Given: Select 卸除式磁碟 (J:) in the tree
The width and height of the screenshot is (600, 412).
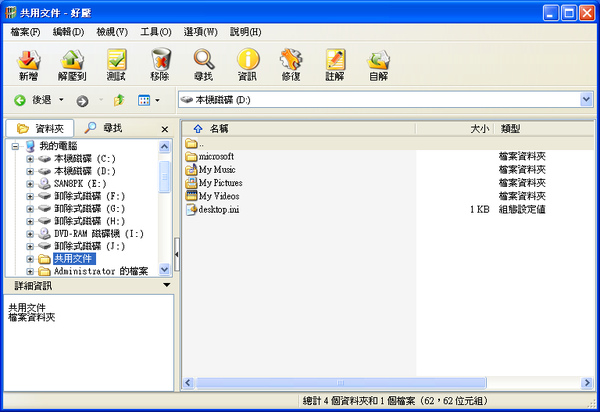Looking at the screenshot, I should tap(90, 246).
